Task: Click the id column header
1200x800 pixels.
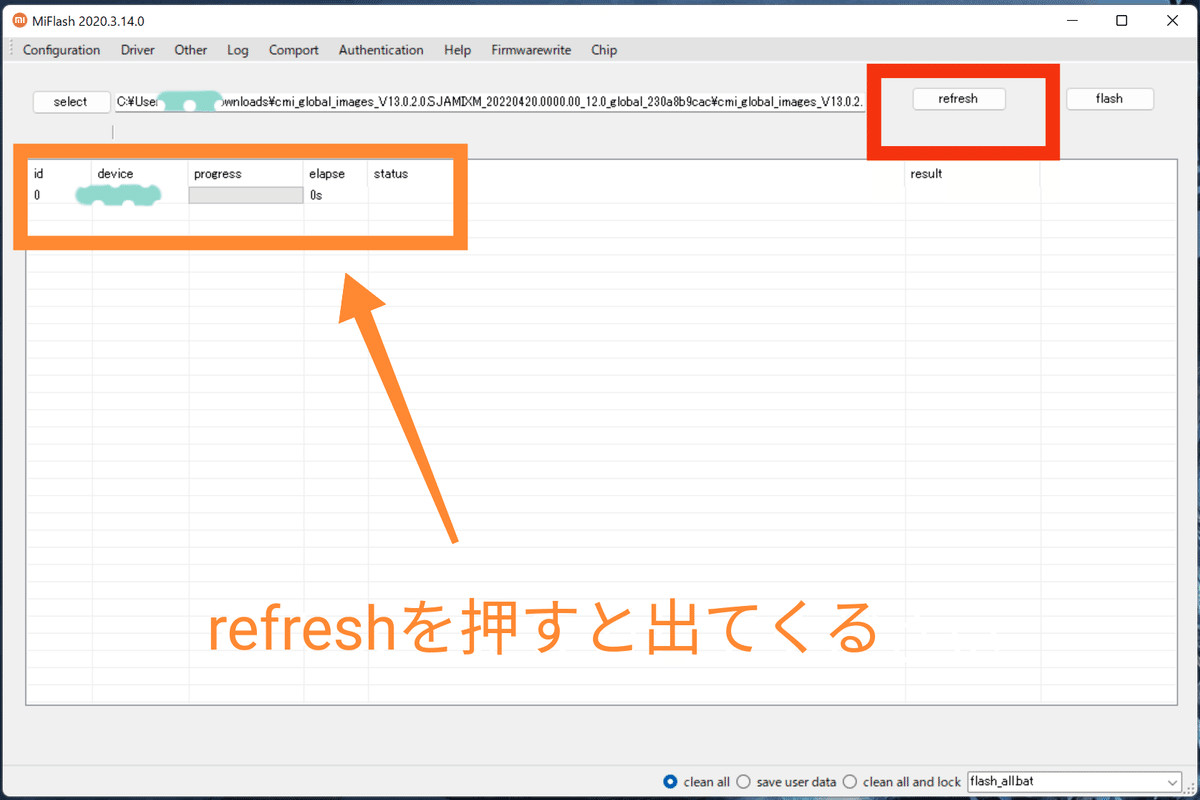Action: coord(59,174)
